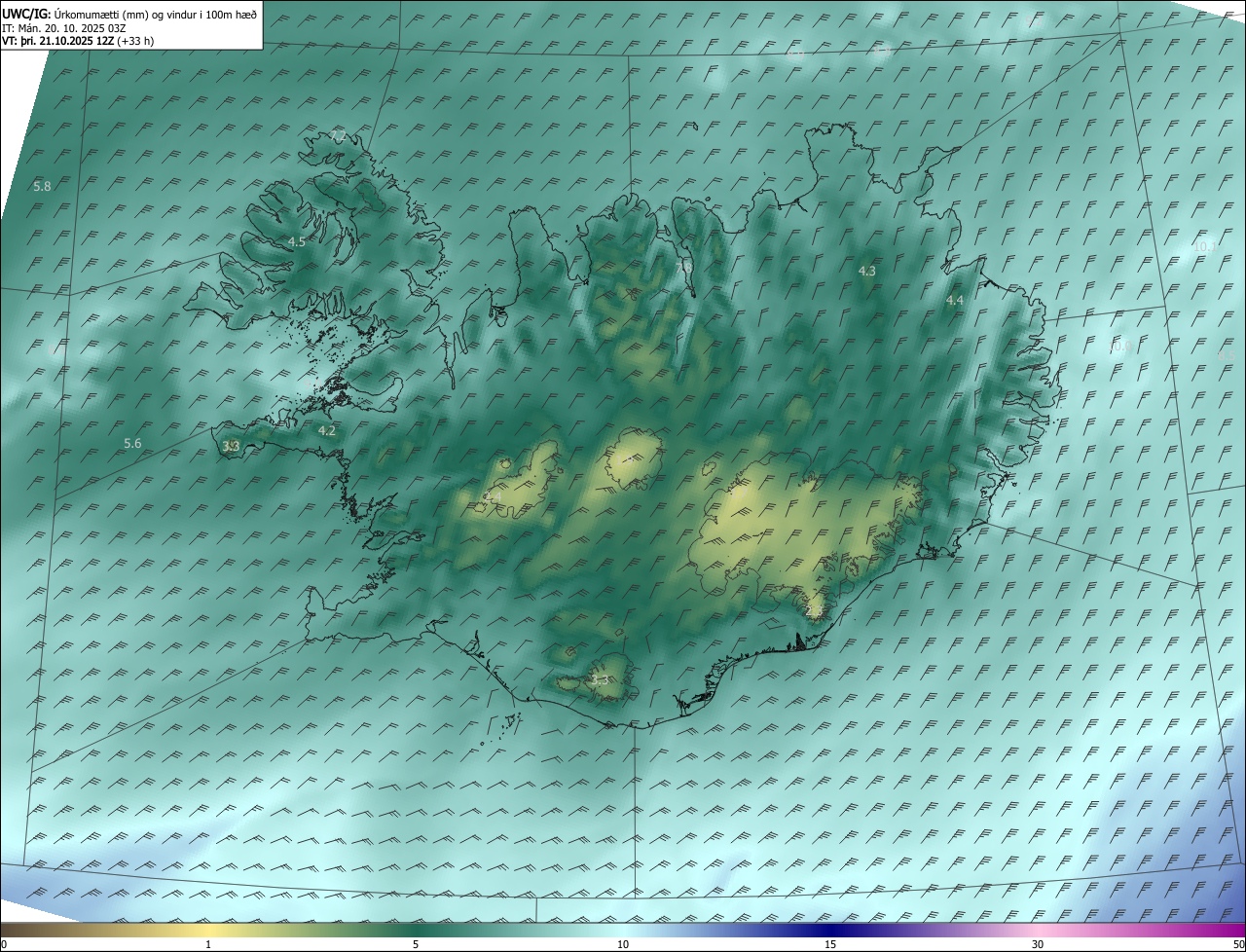Select the 4.4 value label

(x=955, y=301)
